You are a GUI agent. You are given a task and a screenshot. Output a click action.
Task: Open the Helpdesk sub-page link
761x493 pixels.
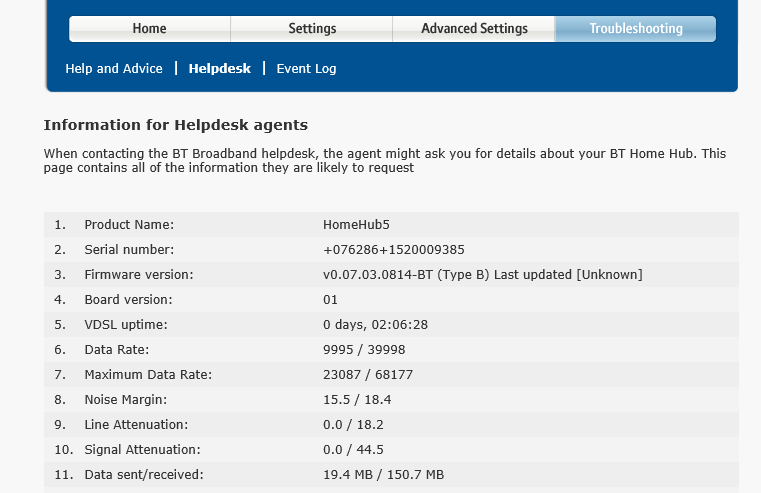[220, 68]
